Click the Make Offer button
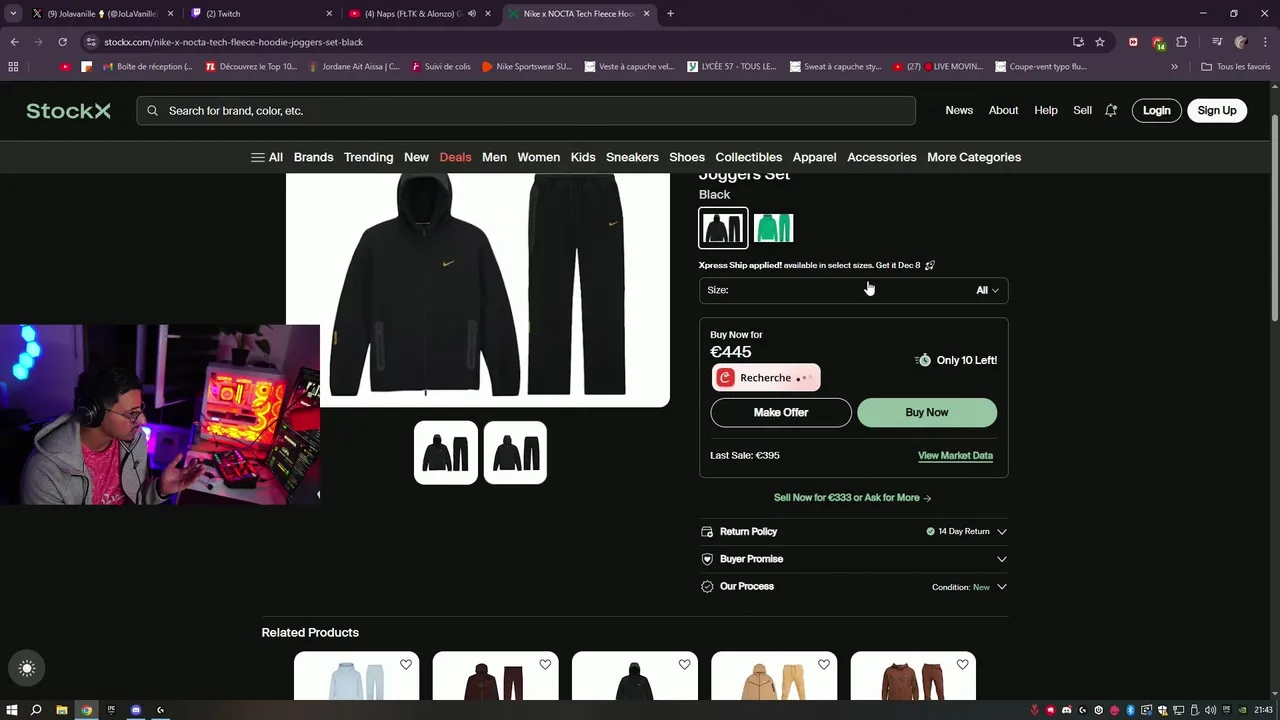Viewport: 1280px width, 720px height. 781,412
